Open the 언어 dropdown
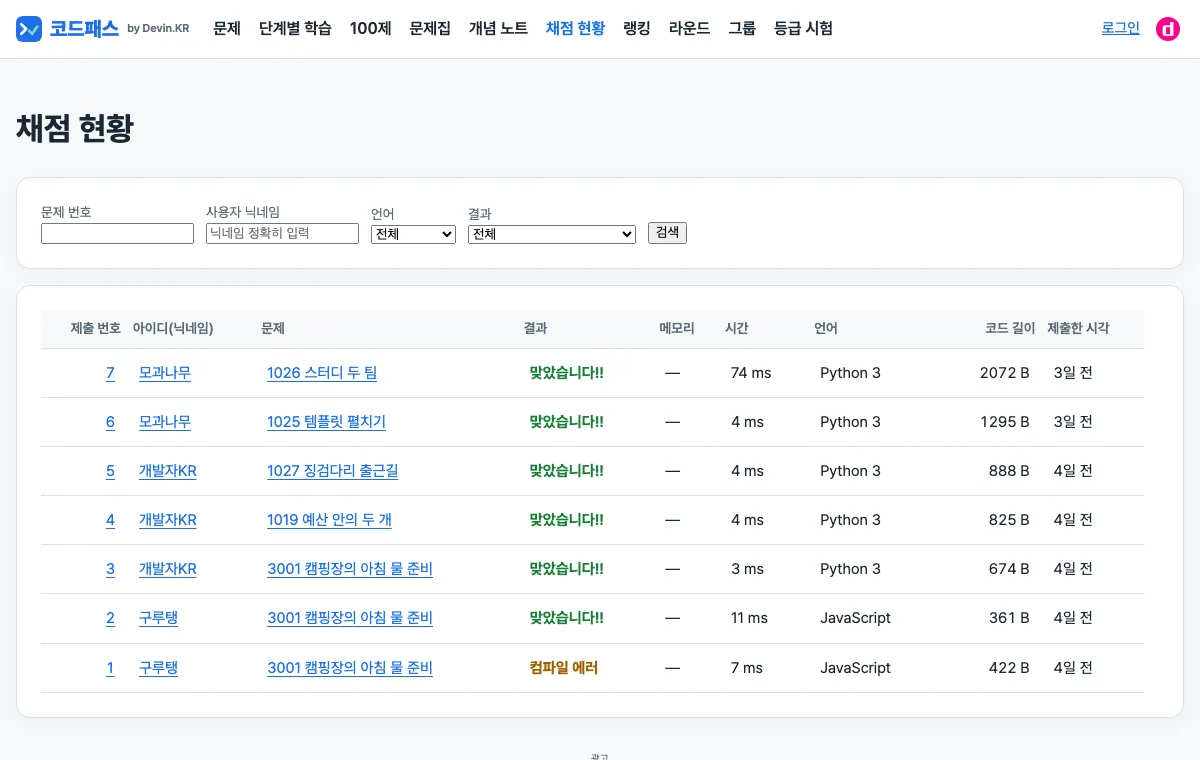1200x760 pixels. [x=413, y=234]
